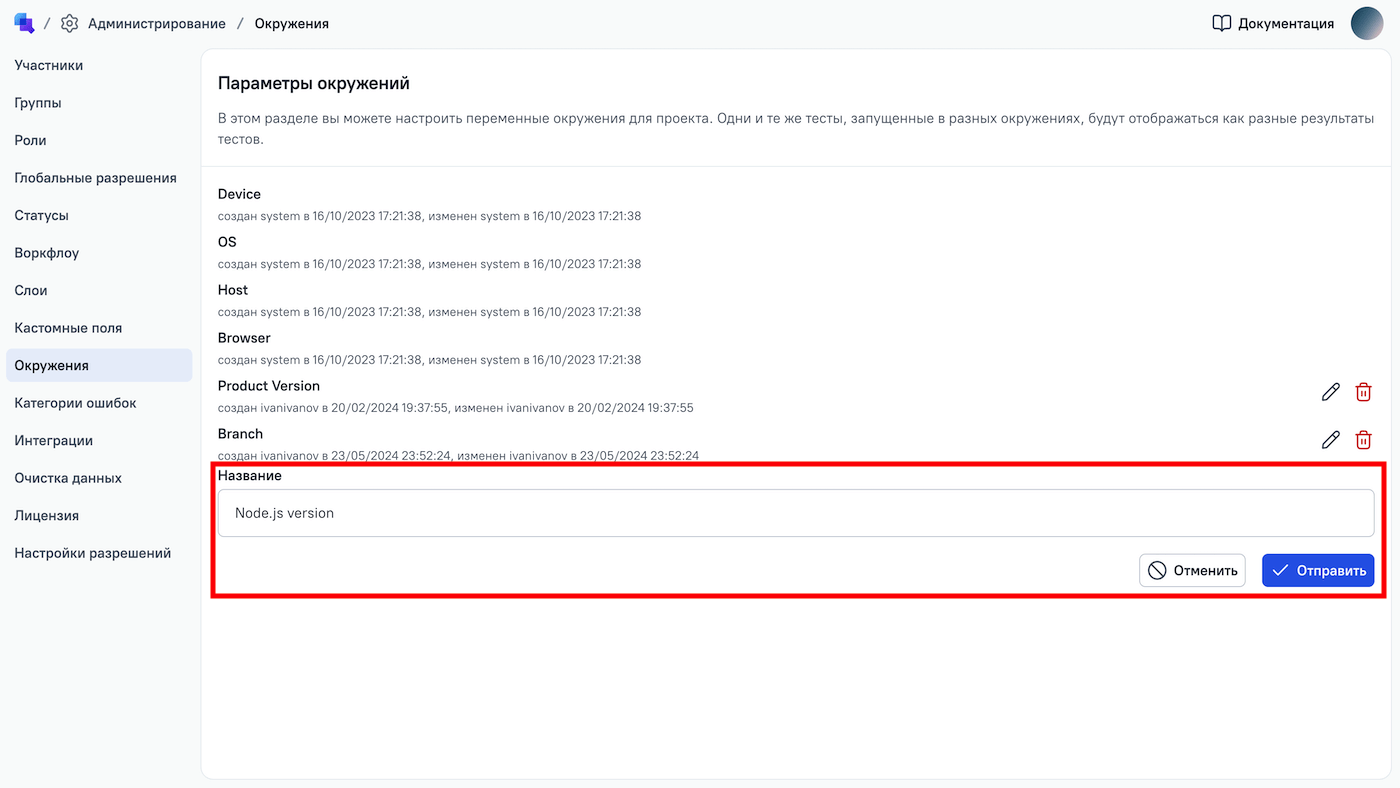Click the Название input field
Image resolution: width=1400 pixels, height=788 pixels.
click(x=795, y=513)
